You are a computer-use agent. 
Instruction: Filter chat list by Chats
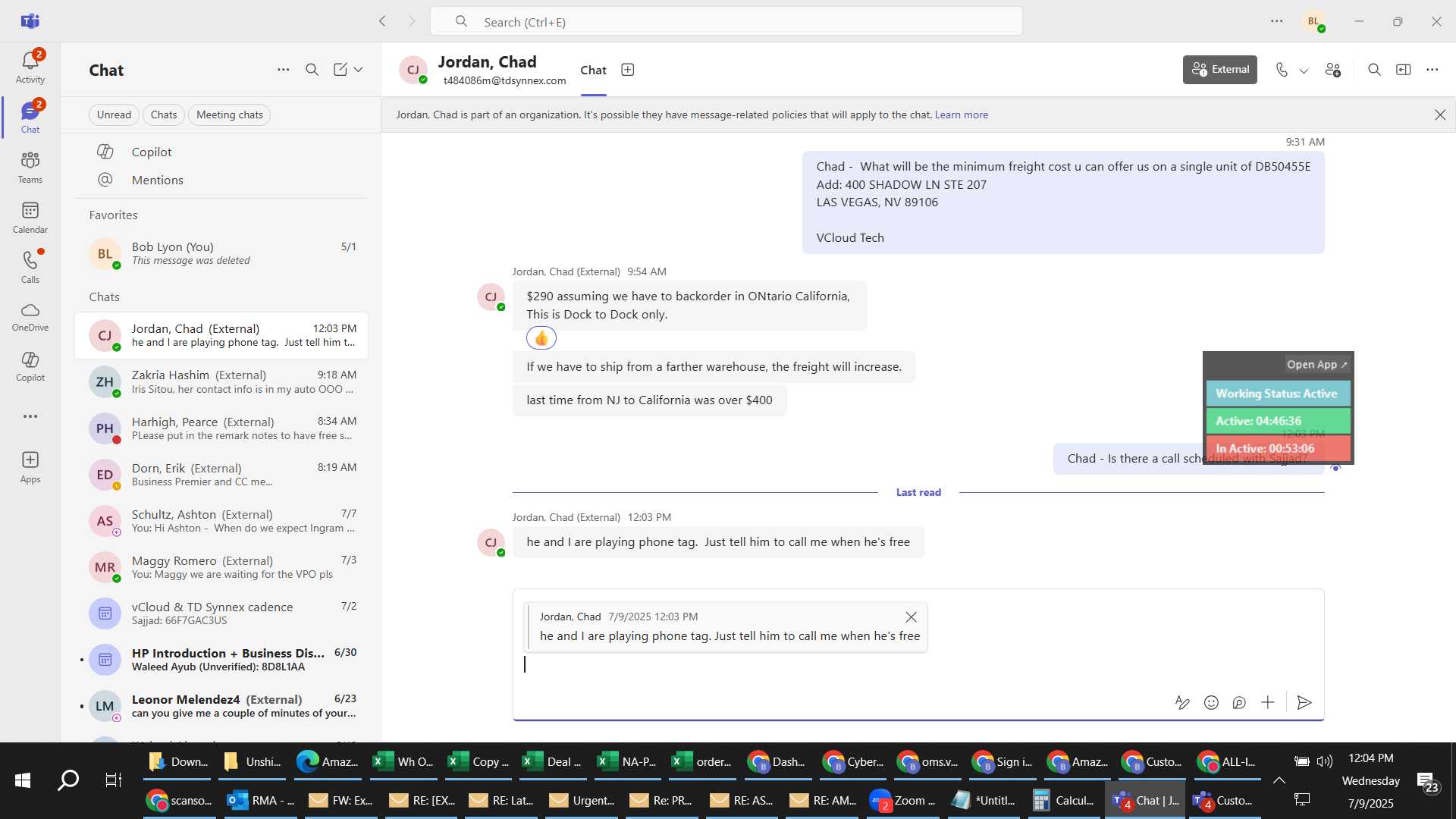(x=164, y=115)
